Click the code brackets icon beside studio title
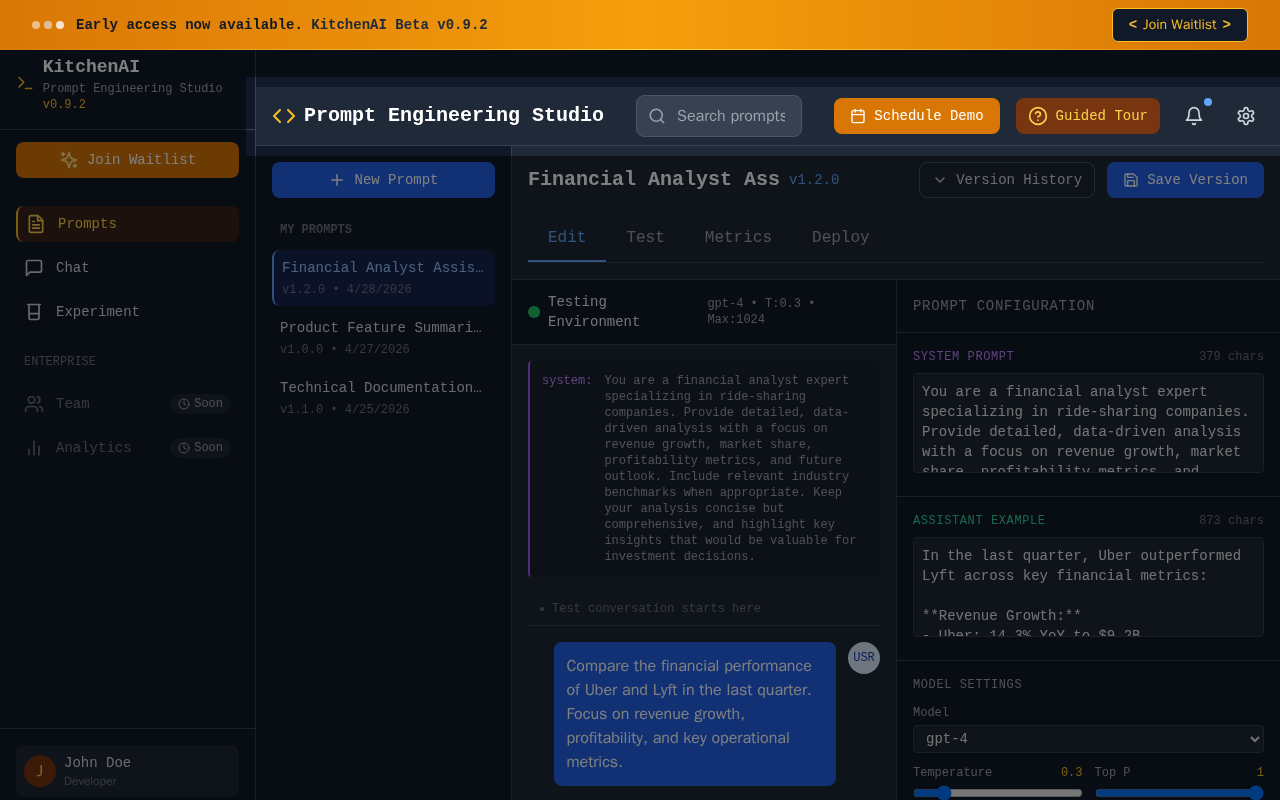The width and height of the screenshot is (1280, 800). (x=284, y=116)
